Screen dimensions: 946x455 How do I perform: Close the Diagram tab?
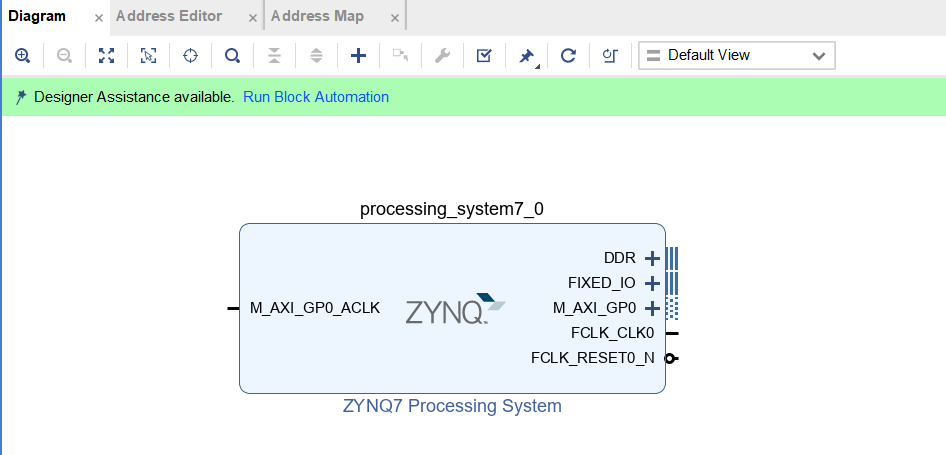tap(99, 19)
